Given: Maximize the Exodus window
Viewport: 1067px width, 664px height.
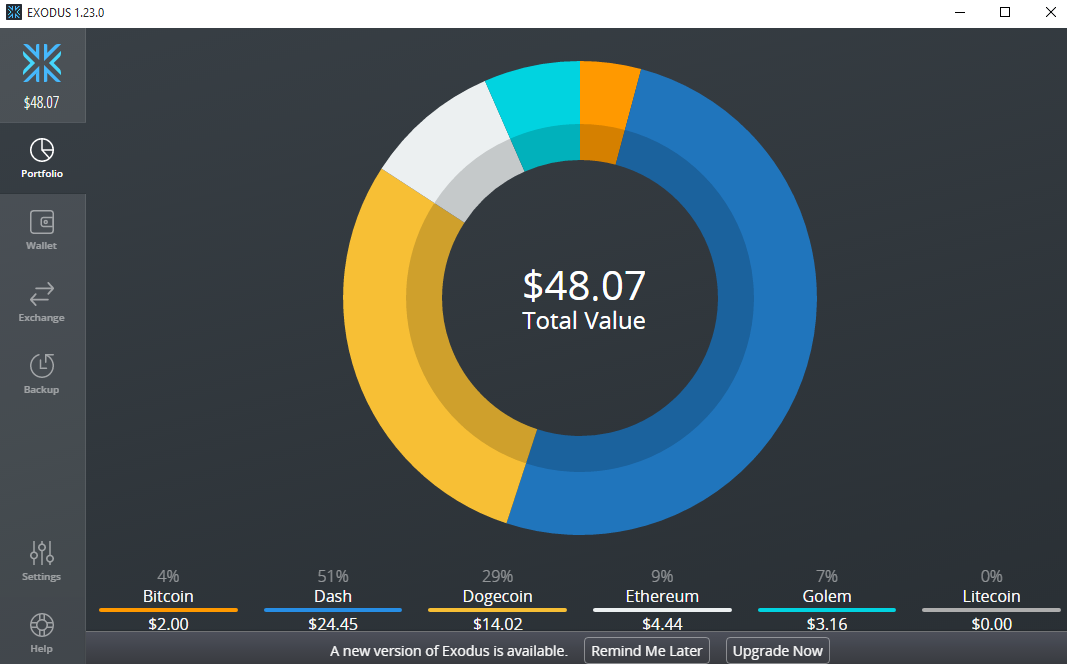Looking at the screenshot, I should 1004,12.
